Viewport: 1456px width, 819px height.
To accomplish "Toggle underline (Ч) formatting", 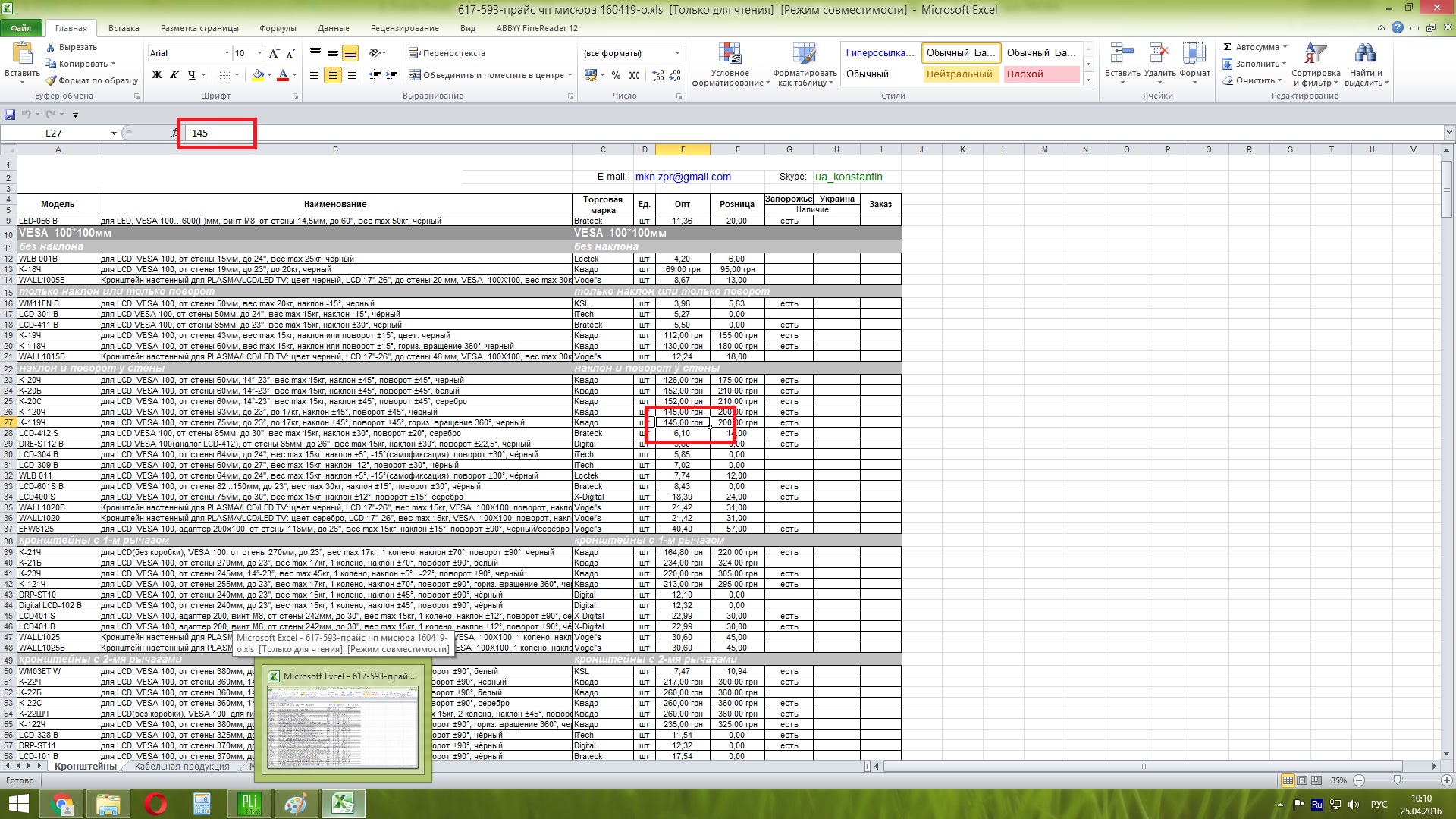I will coord(192,75).
